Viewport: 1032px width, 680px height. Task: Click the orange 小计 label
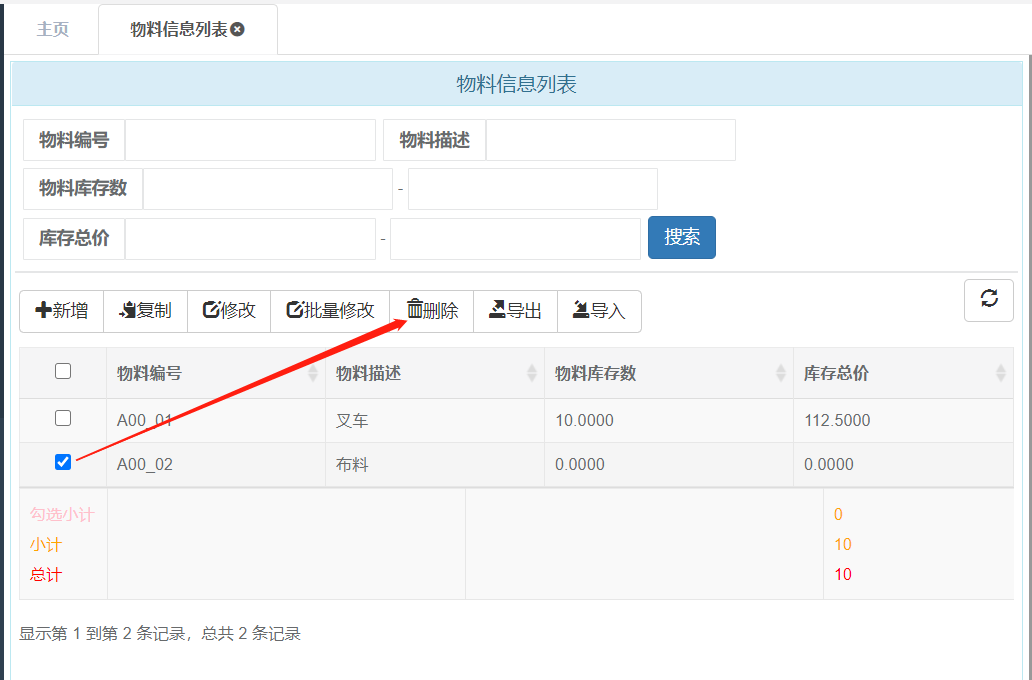point(45,545)
